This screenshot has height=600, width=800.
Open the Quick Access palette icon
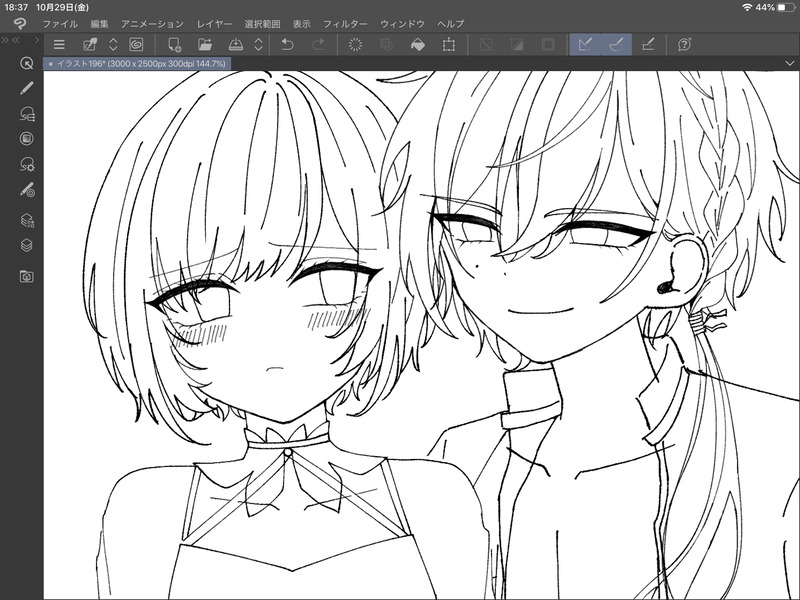click(27, 63)
